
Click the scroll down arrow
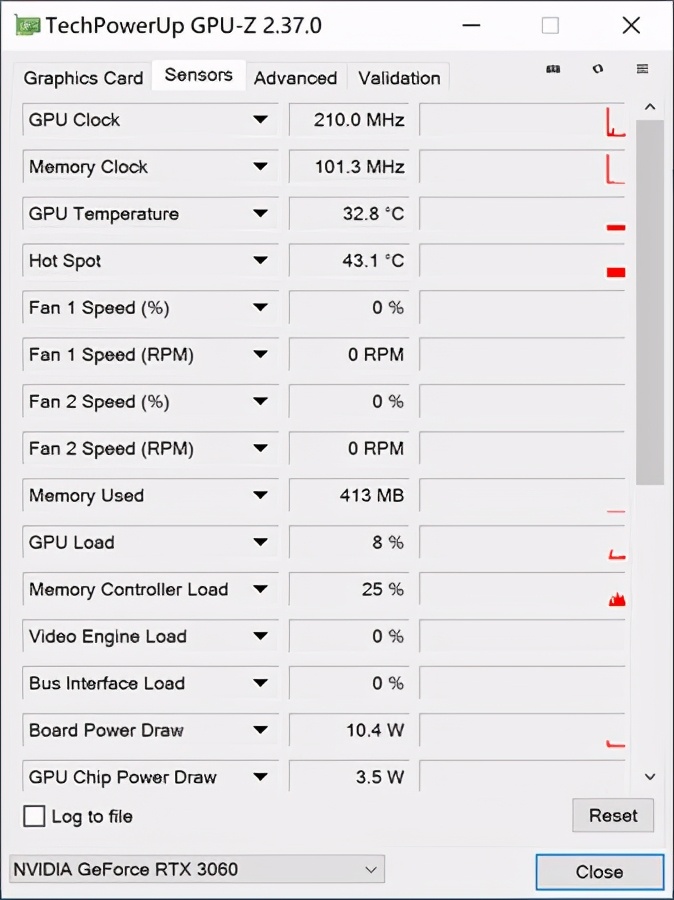click(650, 776)
